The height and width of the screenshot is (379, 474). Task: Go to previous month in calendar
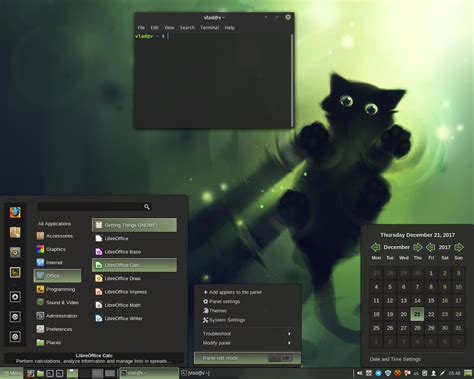(x=376, y=247)
